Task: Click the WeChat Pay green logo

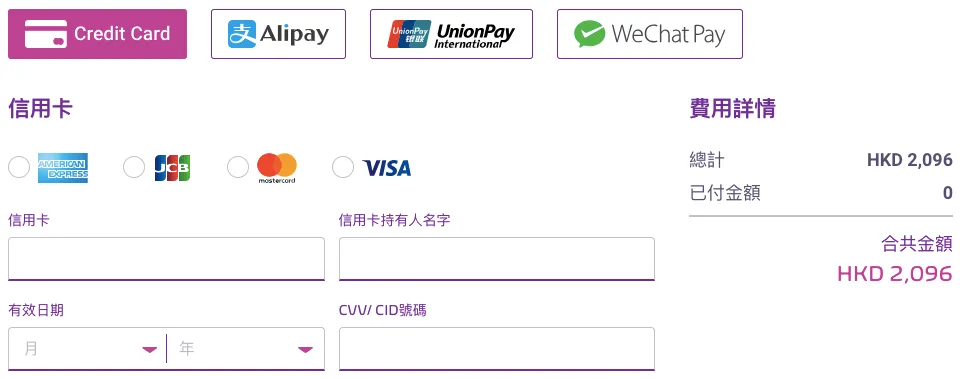Action: pos(590,34)
